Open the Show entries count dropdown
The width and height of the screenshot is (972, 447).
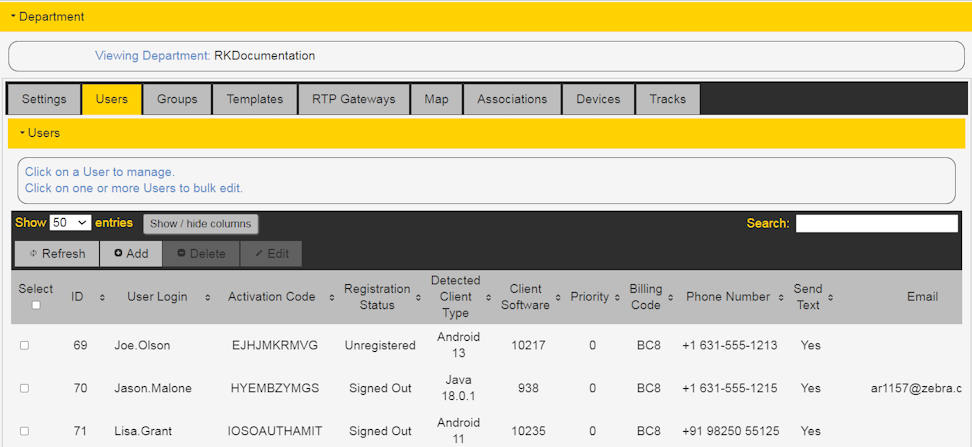pos(70,223)
